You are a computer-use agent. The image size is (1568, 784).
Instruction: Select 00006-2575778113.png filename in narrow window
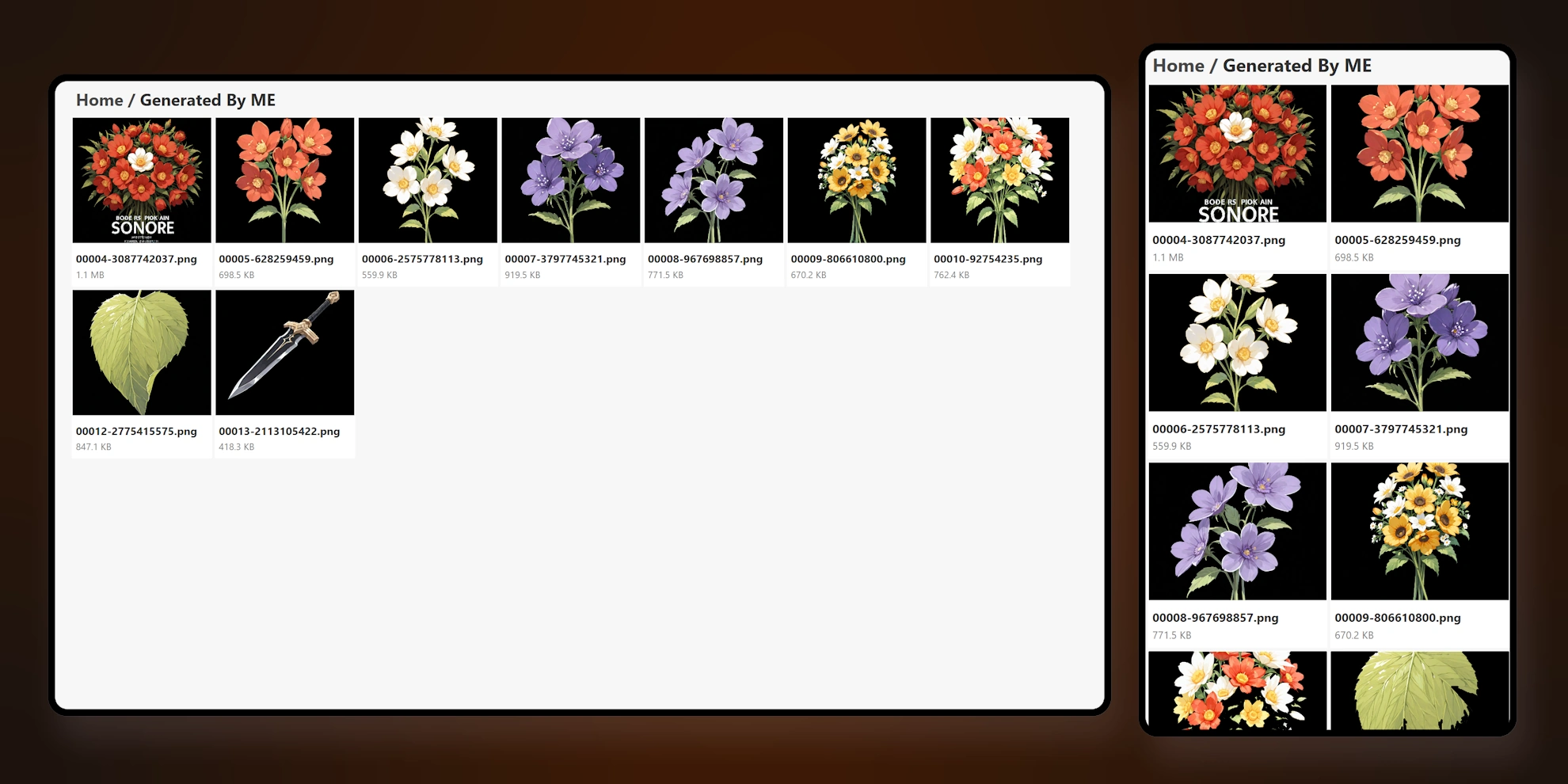1219,429
